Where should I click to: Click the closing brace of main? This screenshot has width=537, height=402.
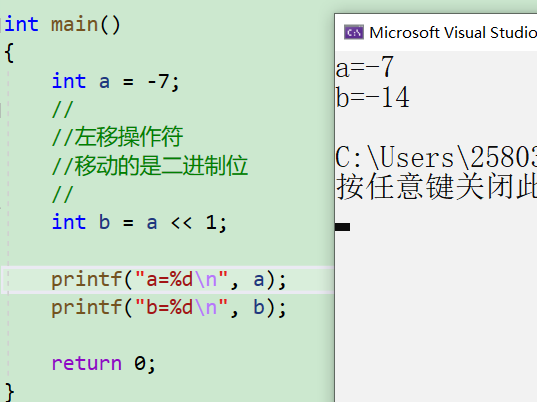pos(9,392)
